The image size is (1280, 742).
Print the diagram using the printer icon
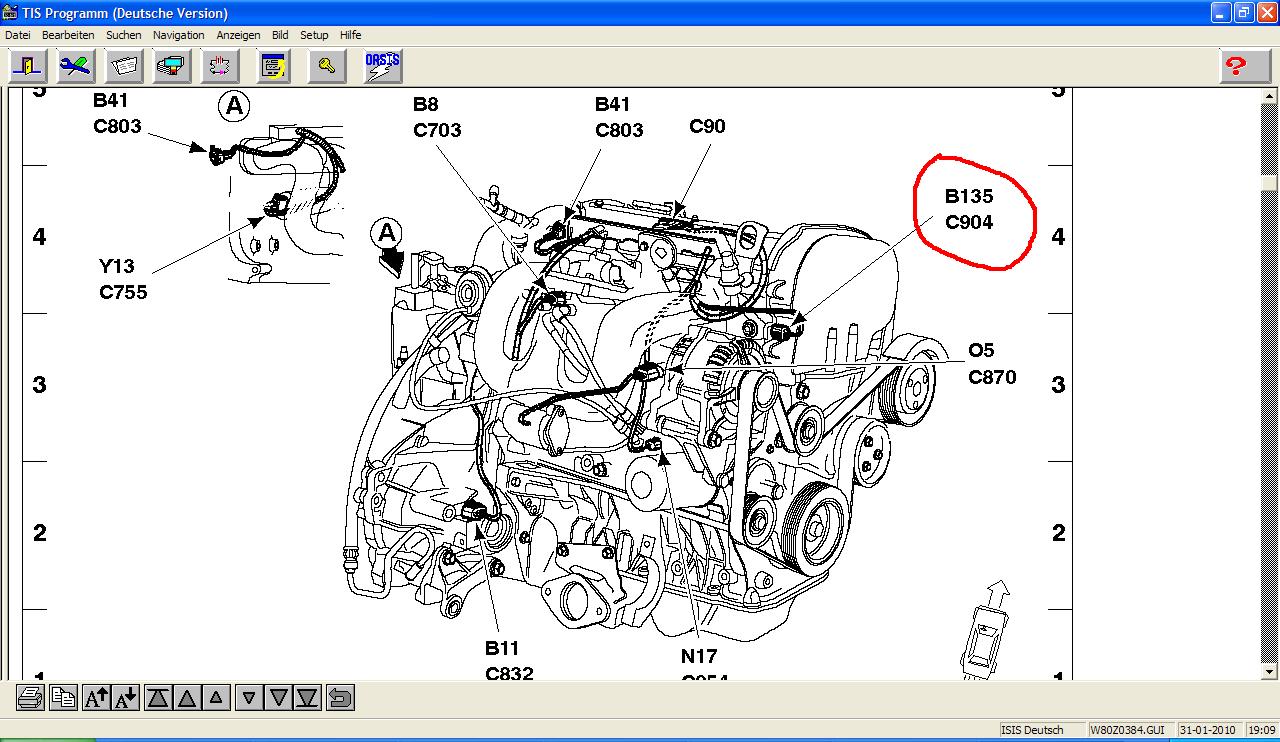(x=30, y=697)
